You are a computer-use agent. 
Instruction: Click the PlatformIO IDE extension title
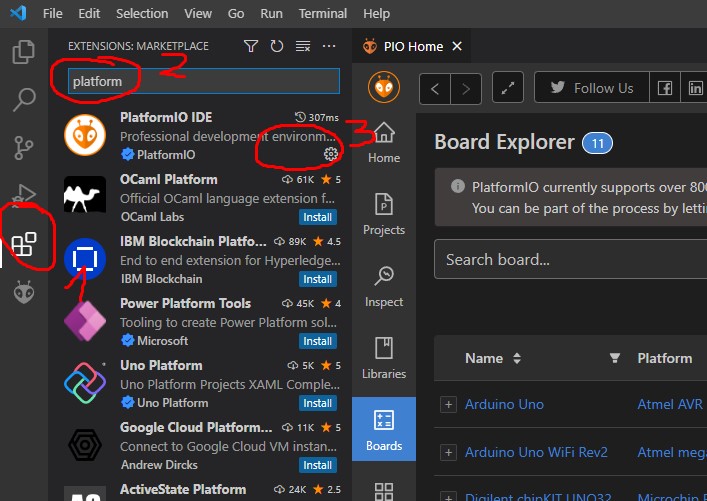(x=166, y=117)
